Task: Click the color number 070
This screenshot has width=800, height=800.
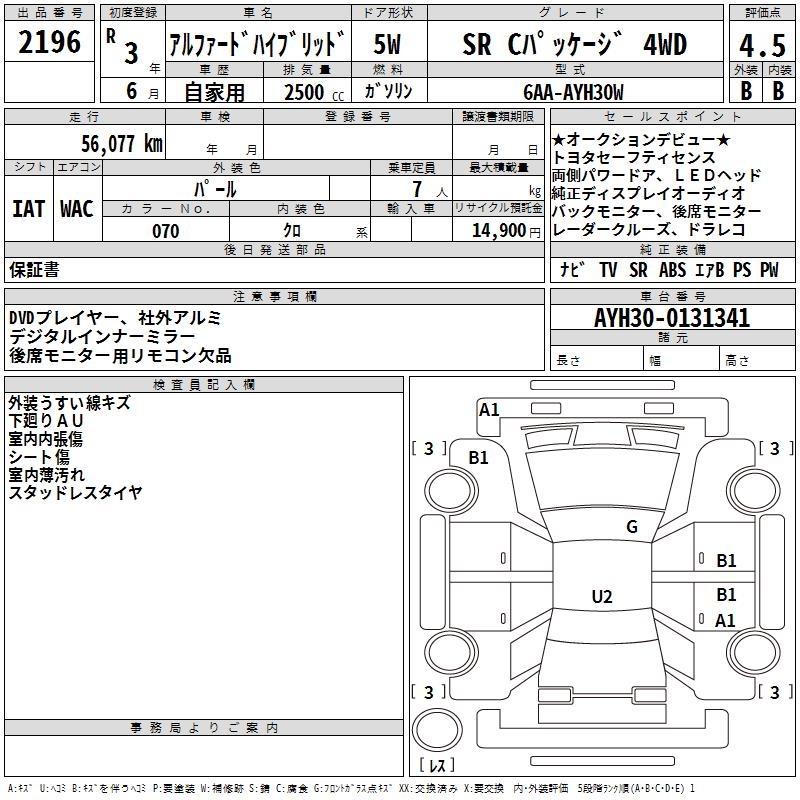Action: click(165, 231)
